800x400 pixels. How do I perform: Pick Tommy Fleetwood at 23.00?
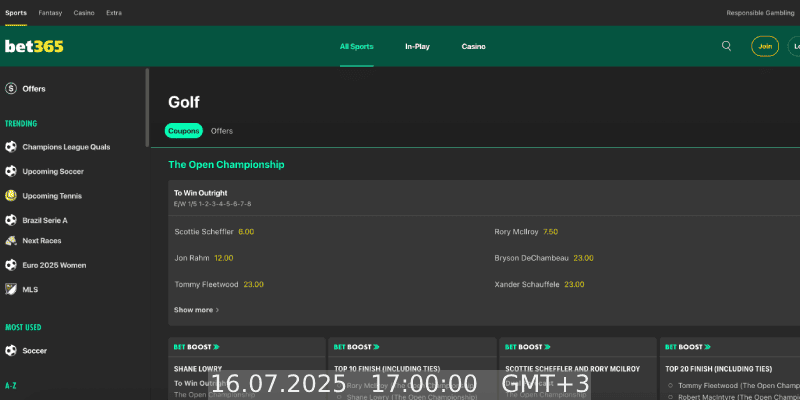(x=219, y=285)
